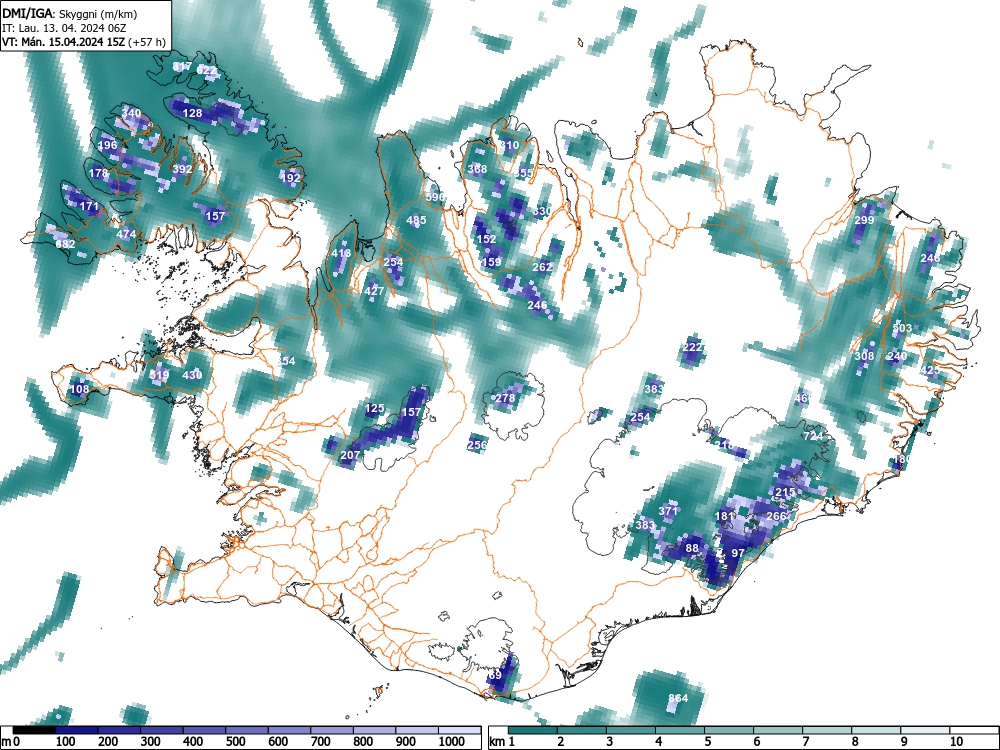Click the visibility value 178
The height and width of the screenshot is (750, 1000).
(x=99, y=173)
